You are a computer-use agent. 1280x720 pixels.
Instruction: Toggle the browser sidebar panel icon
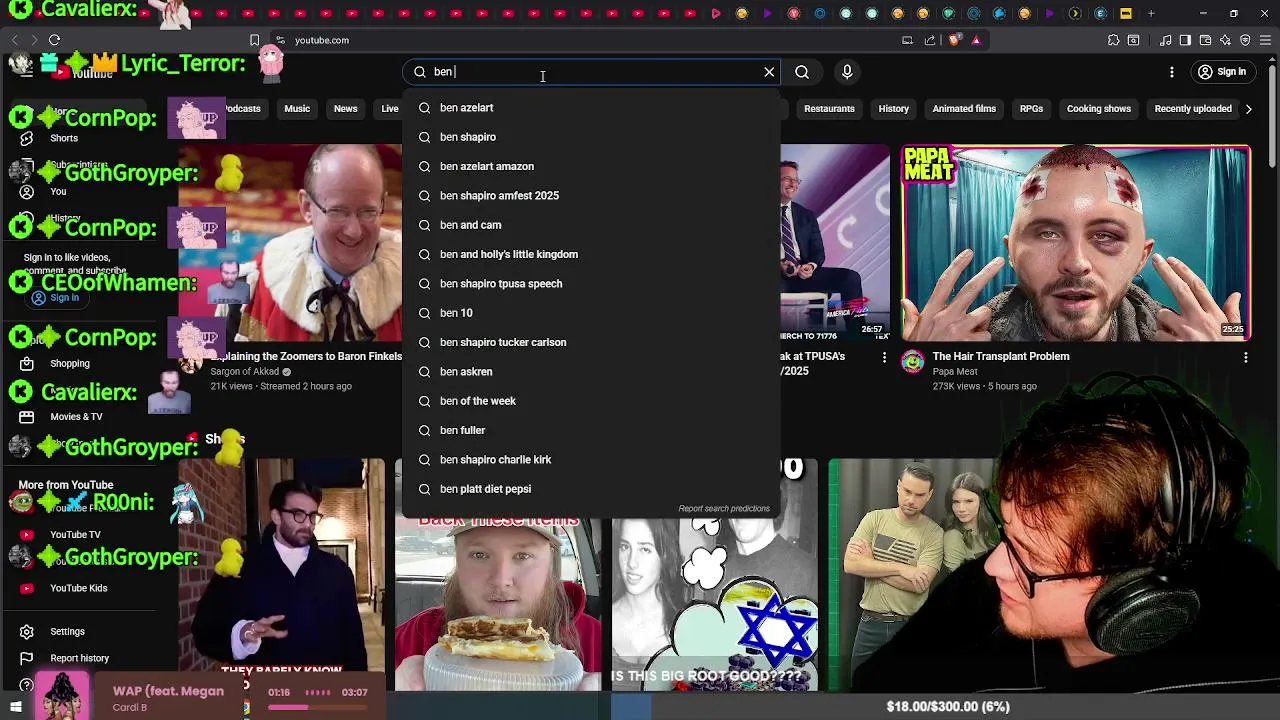[x=1185, y=40]
